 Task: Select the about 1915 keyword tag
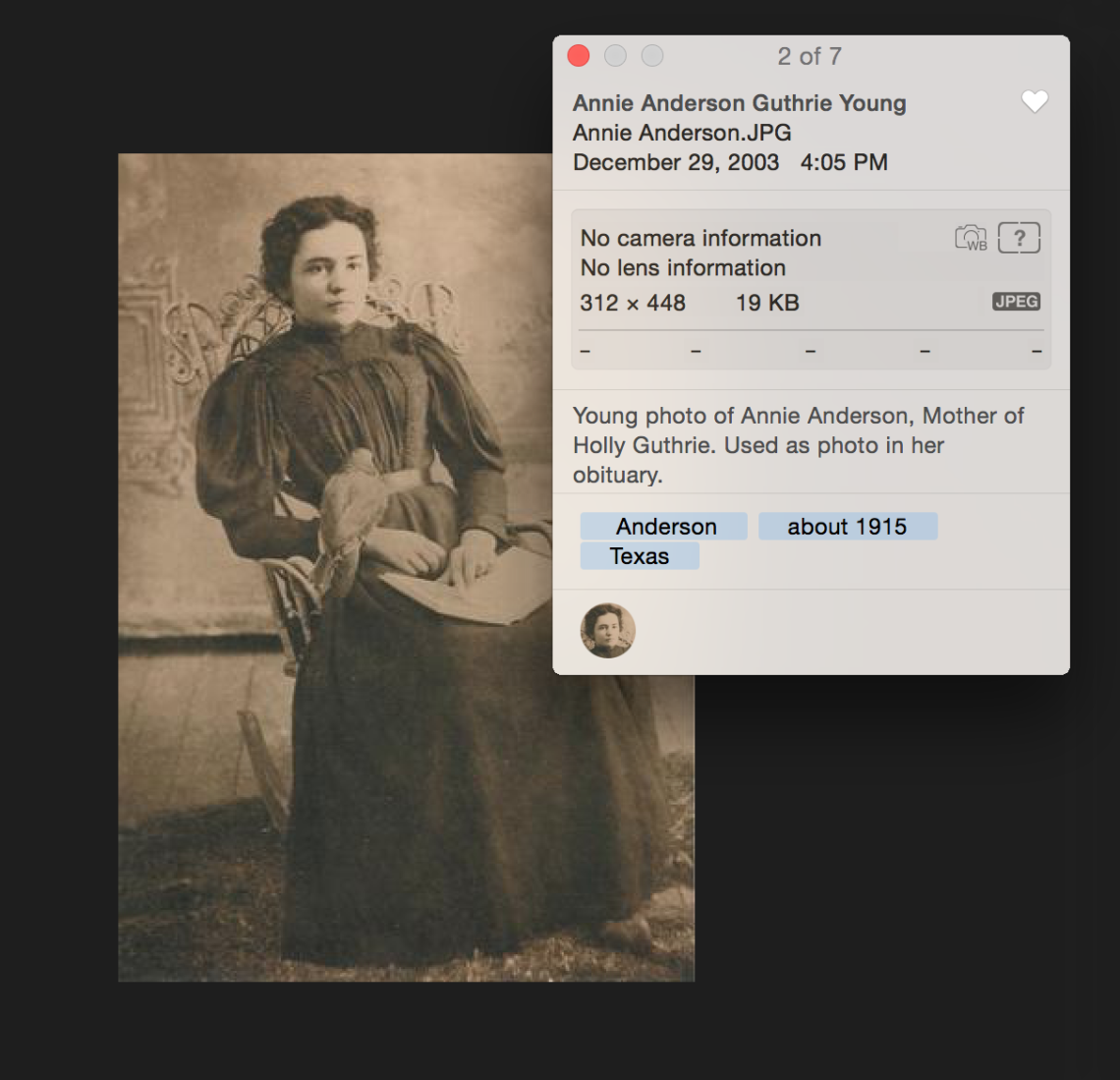(847, 526)
